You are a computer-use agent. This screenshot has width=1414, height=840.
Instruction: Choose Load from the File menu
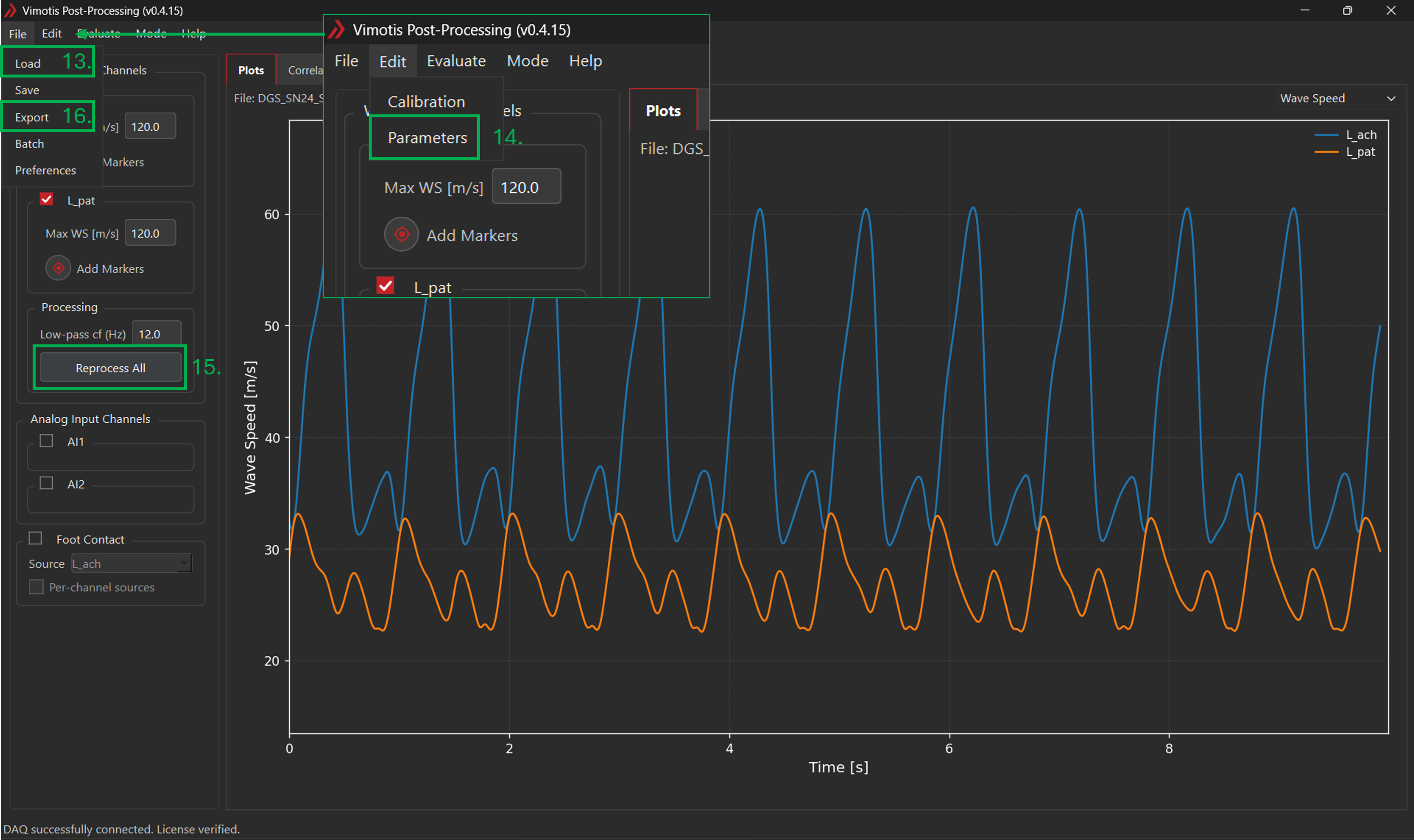point(28,64)
